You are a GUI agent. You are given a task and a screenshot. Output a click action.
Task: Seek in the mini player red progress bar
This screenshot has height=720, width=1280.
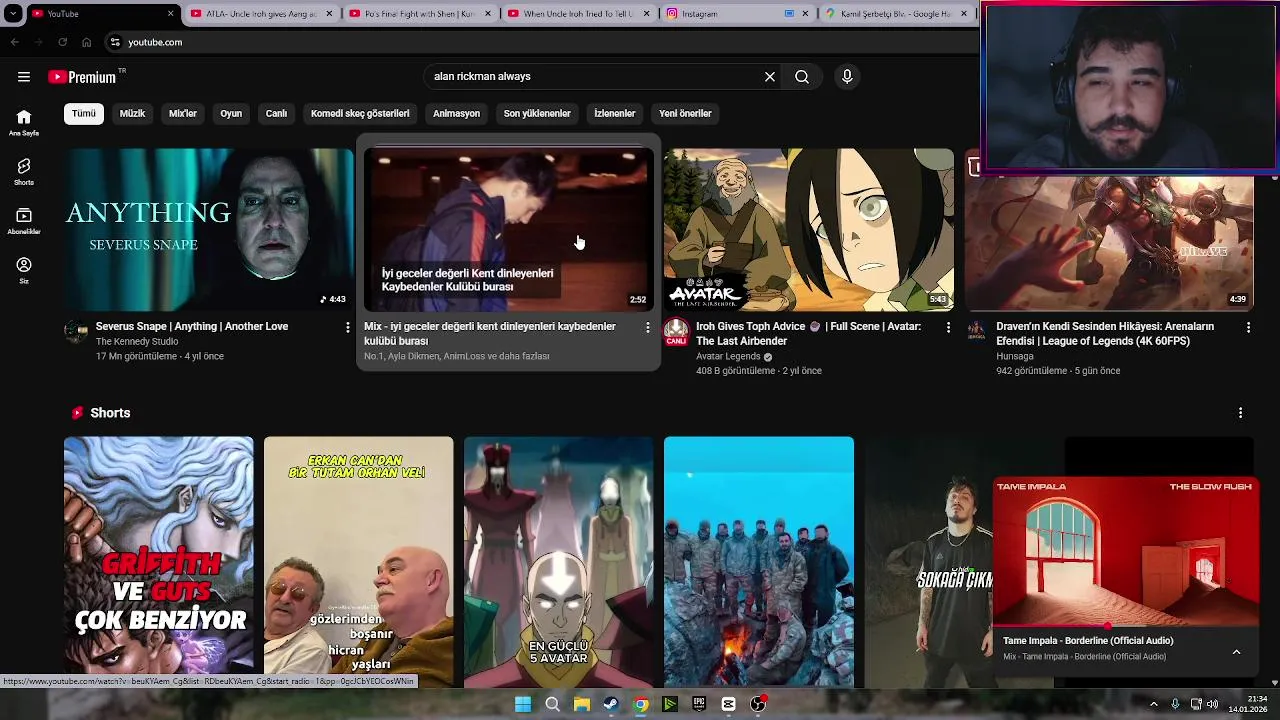pyautogui.click(x=1126, y=626)
